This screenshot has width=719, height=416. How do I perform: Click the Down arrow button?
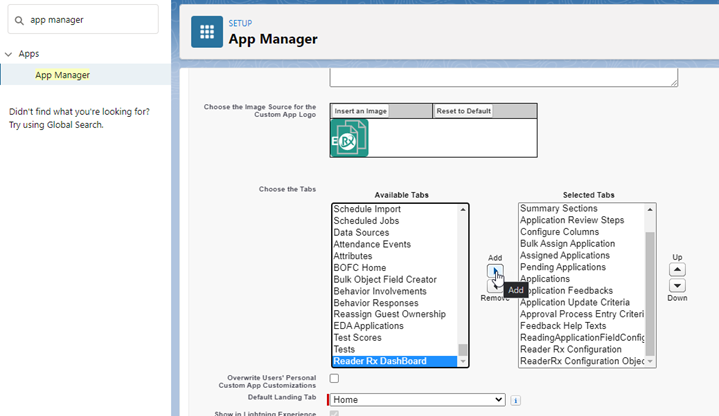(677, 286)
